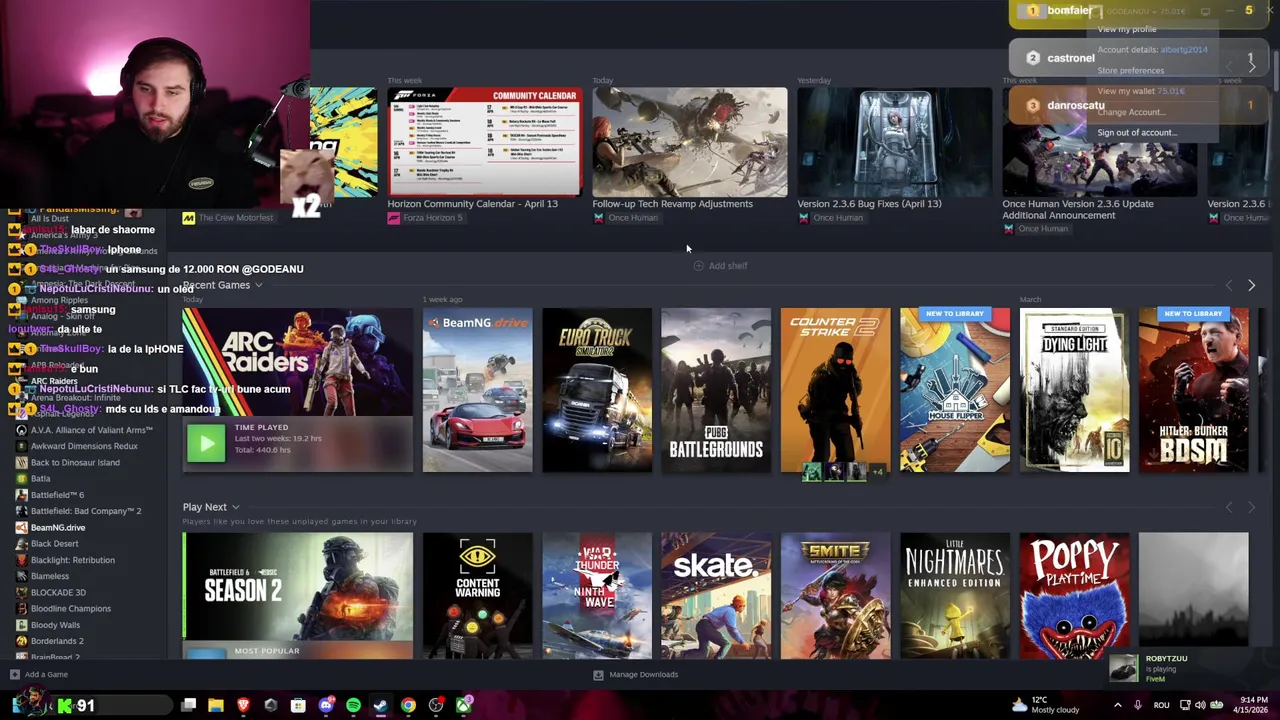Open the Counter-Strike 2 game cover

coord(835,389)
